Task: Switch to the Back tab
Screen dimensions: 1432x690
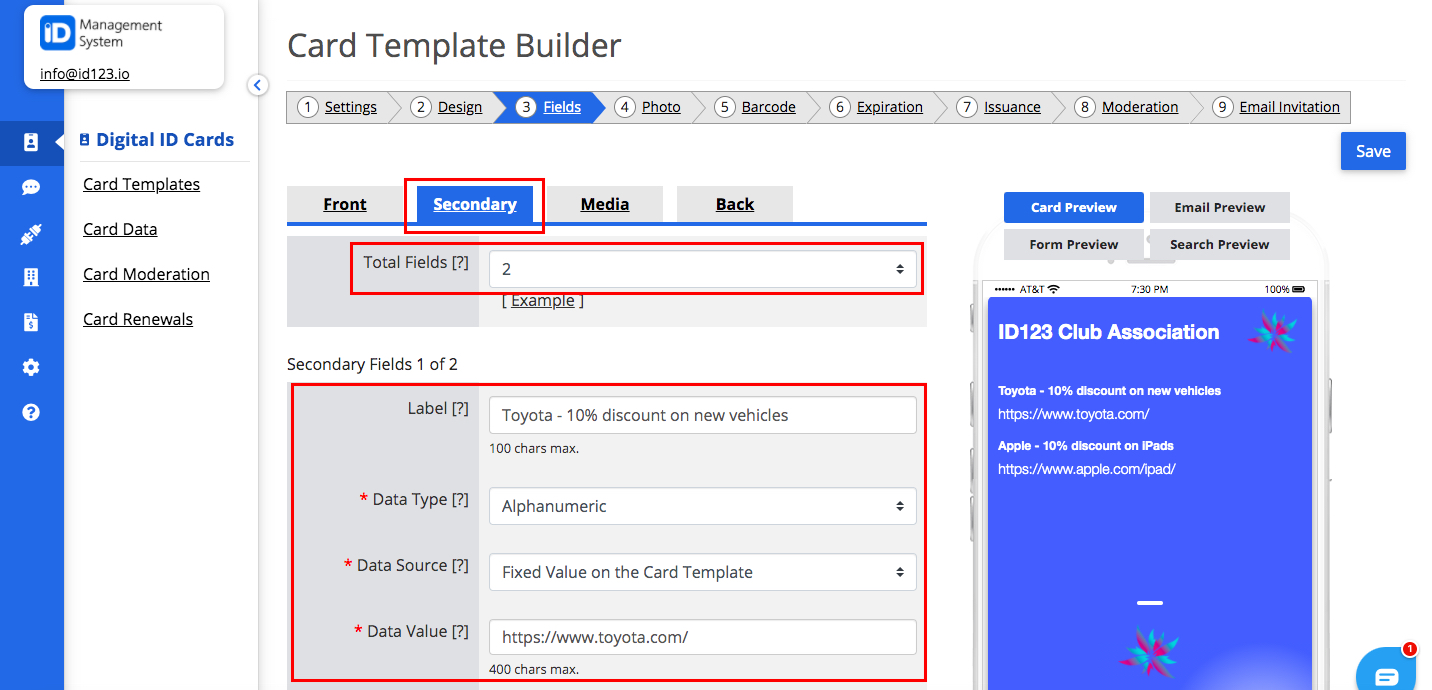Action: (x=735, y=204)
